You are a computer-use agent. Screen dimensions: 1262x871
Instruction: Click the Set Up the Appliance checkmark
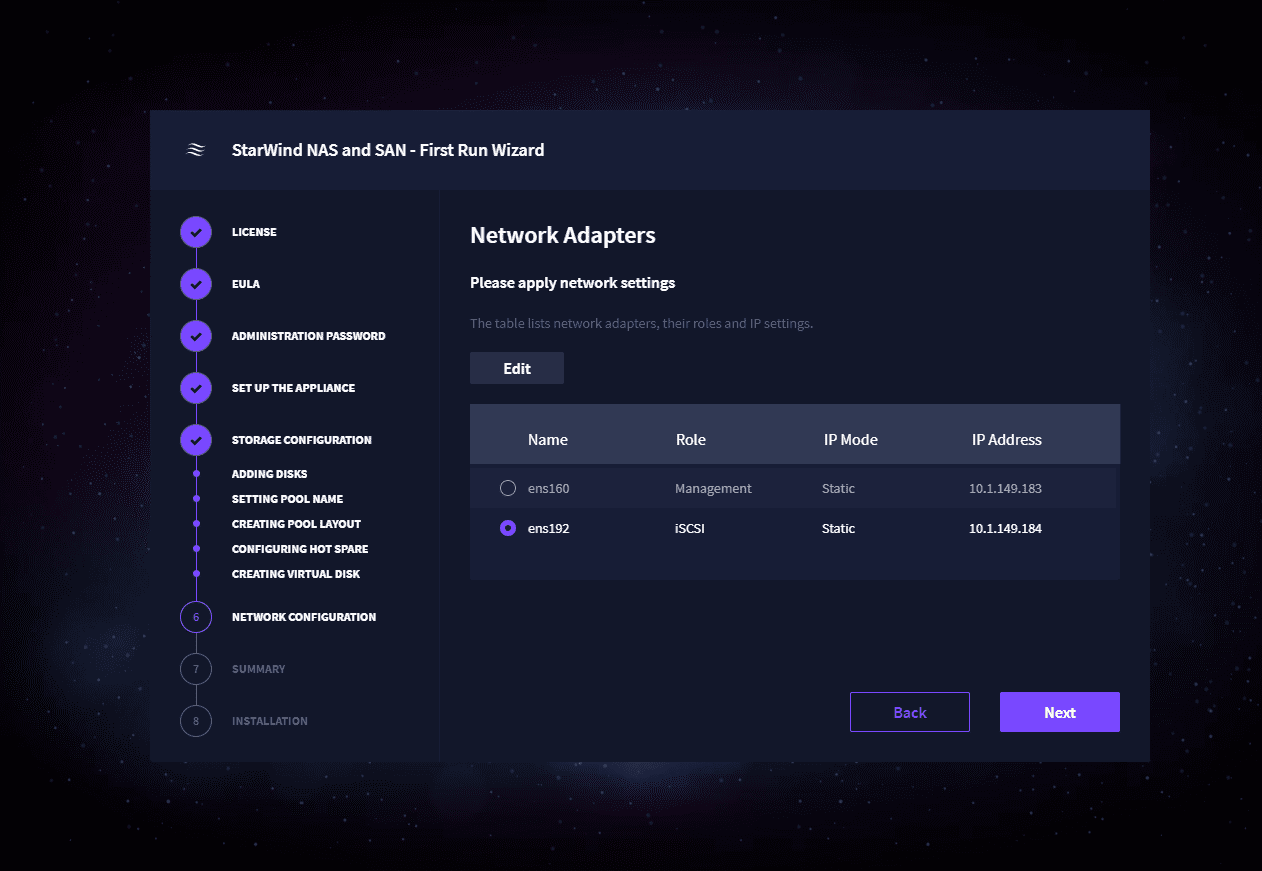196,388
